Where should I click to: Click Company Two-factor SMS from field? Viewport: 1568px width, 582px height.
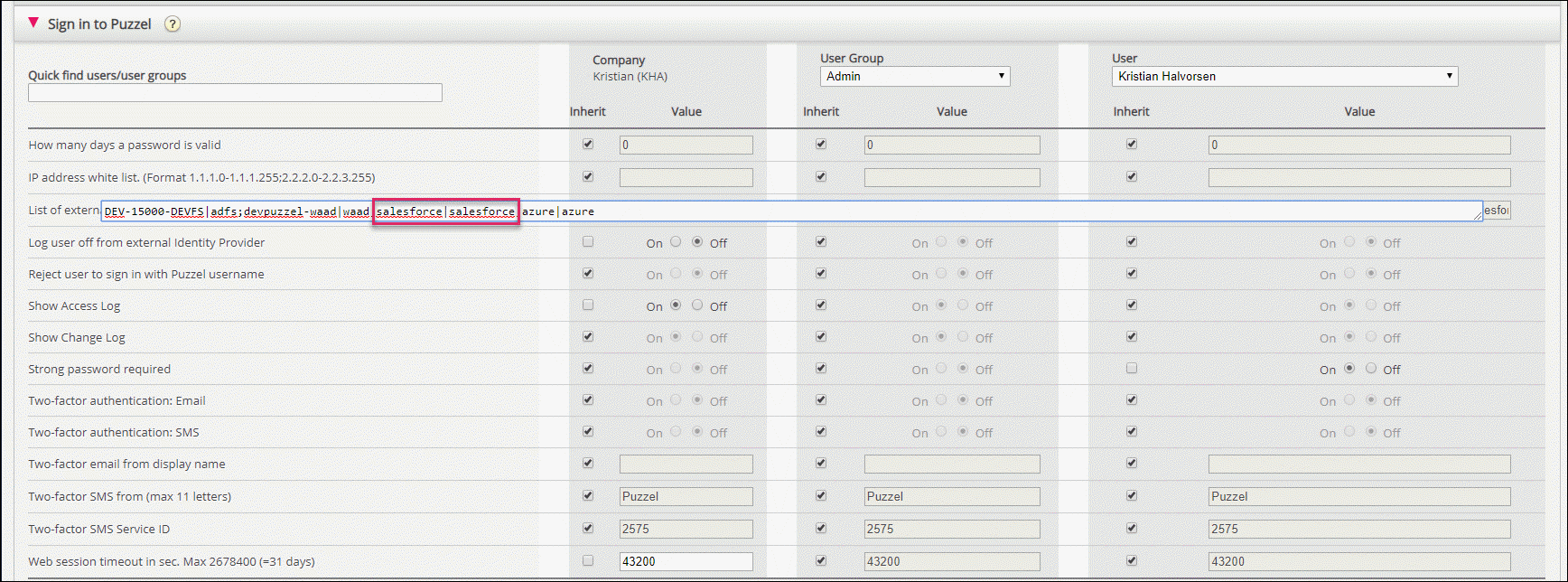686,496
